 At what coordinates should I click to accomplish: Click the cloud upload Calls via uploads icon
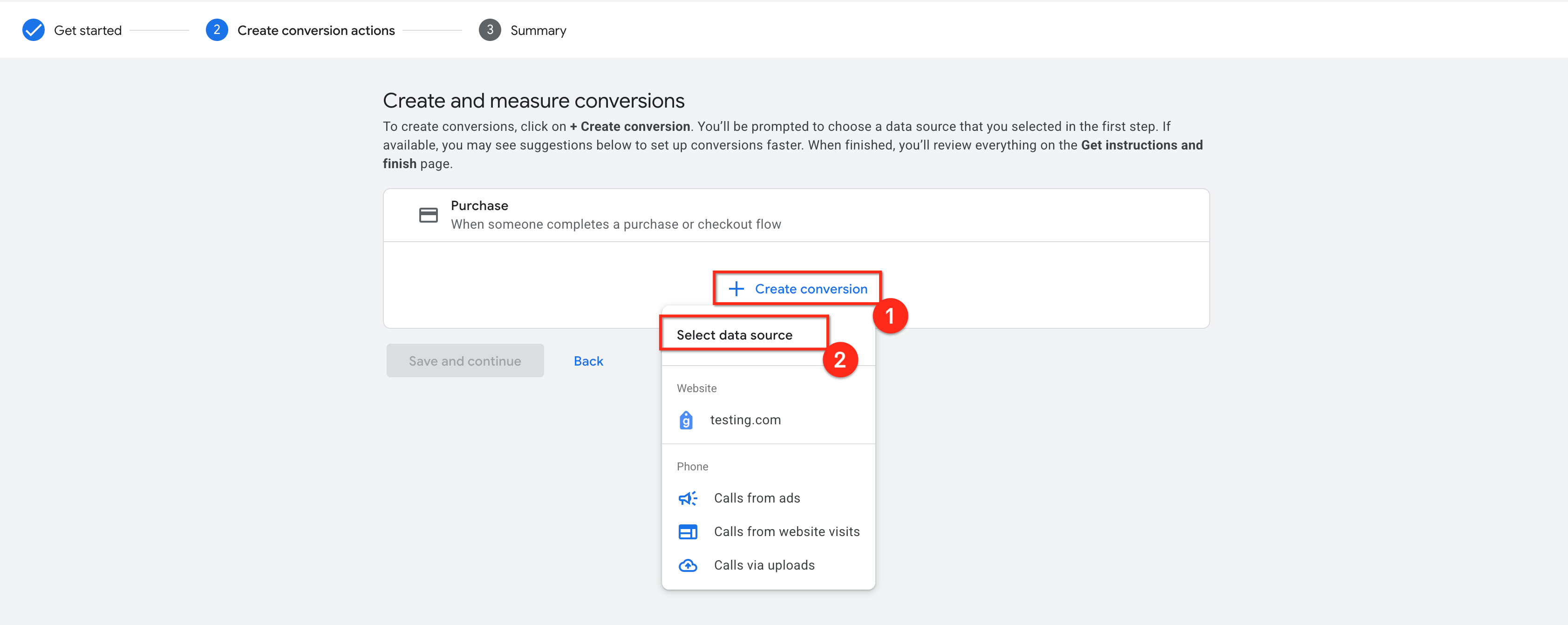point(687,565)
